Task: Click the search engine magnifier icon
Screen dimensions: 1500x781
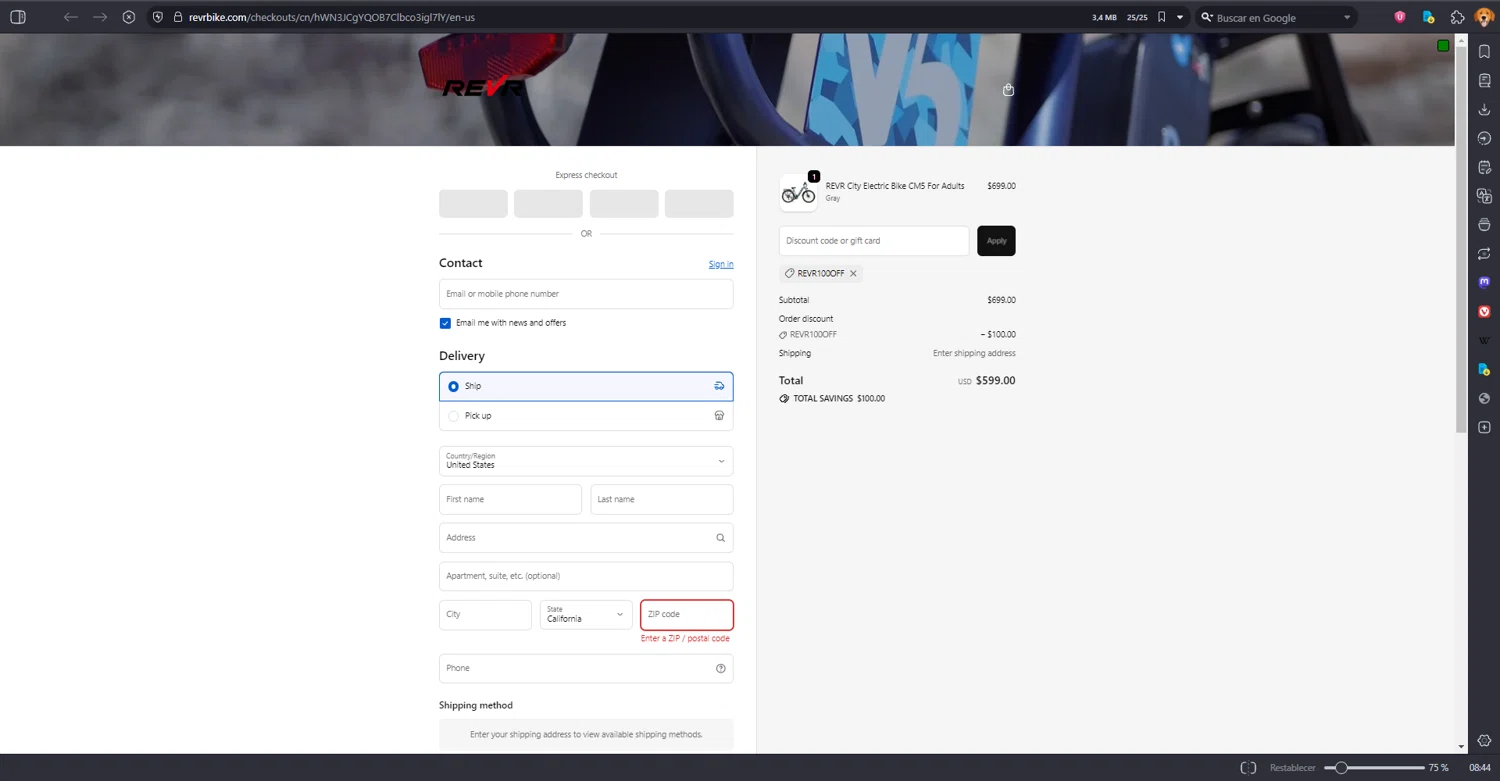Action: coord(1206,17)
